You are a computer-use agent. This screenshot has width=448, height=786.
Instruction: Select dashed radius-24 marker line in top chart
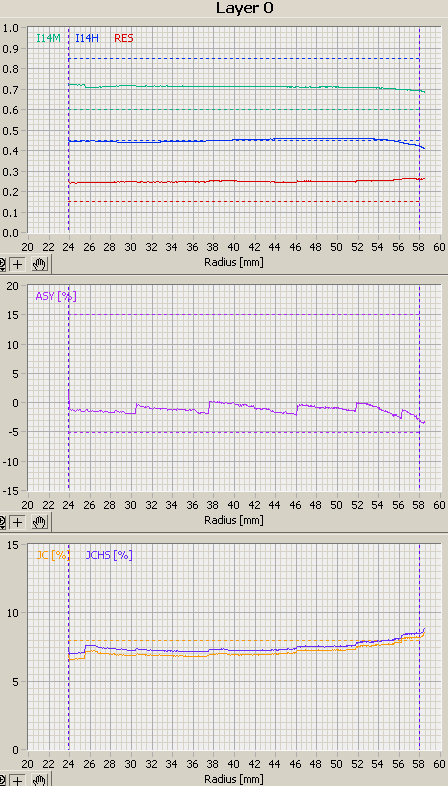coord(69,130)
